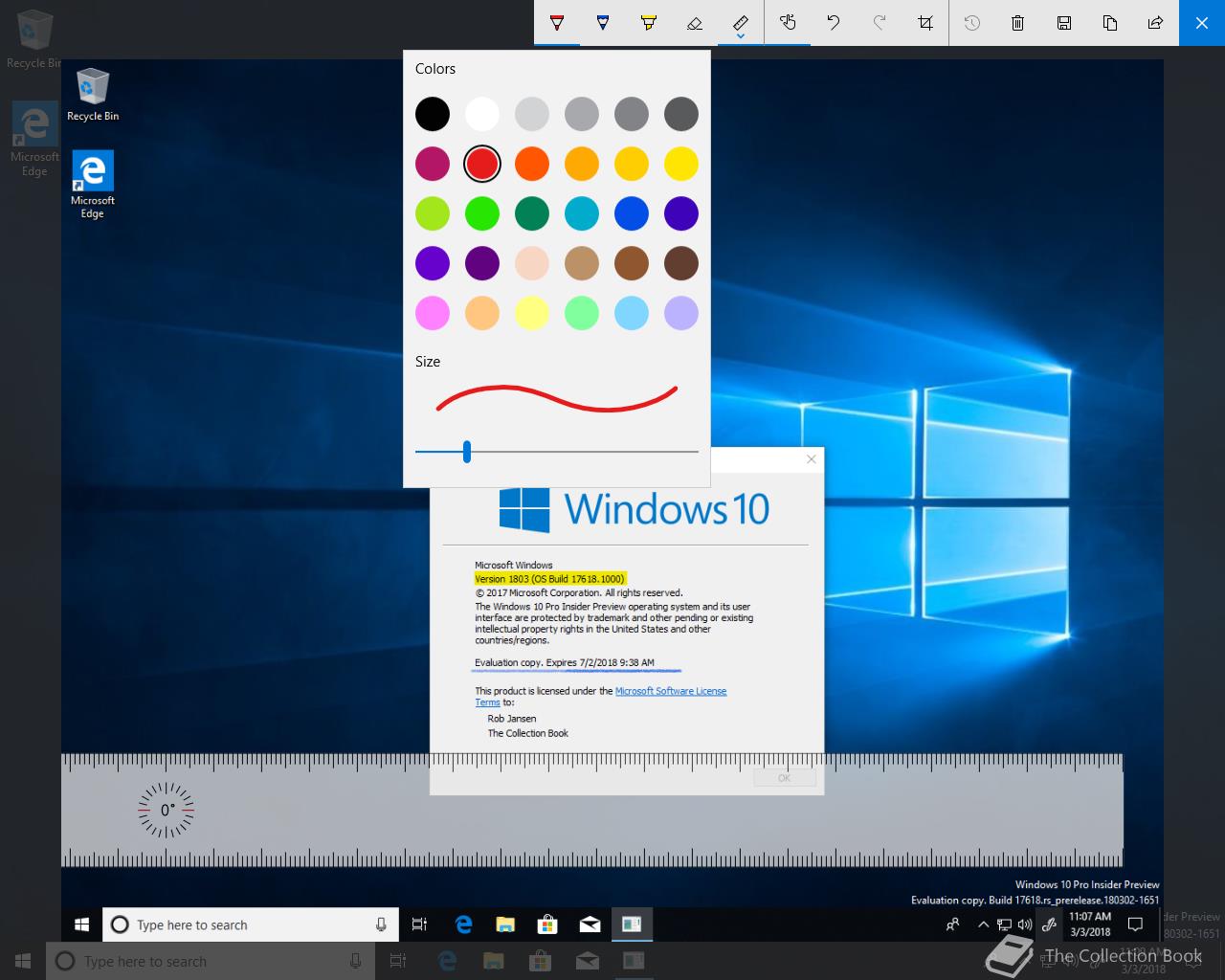This screenshot has height=980, width=1225.
Task: Select the cyan teal swatch
Action: coord(582,213)
